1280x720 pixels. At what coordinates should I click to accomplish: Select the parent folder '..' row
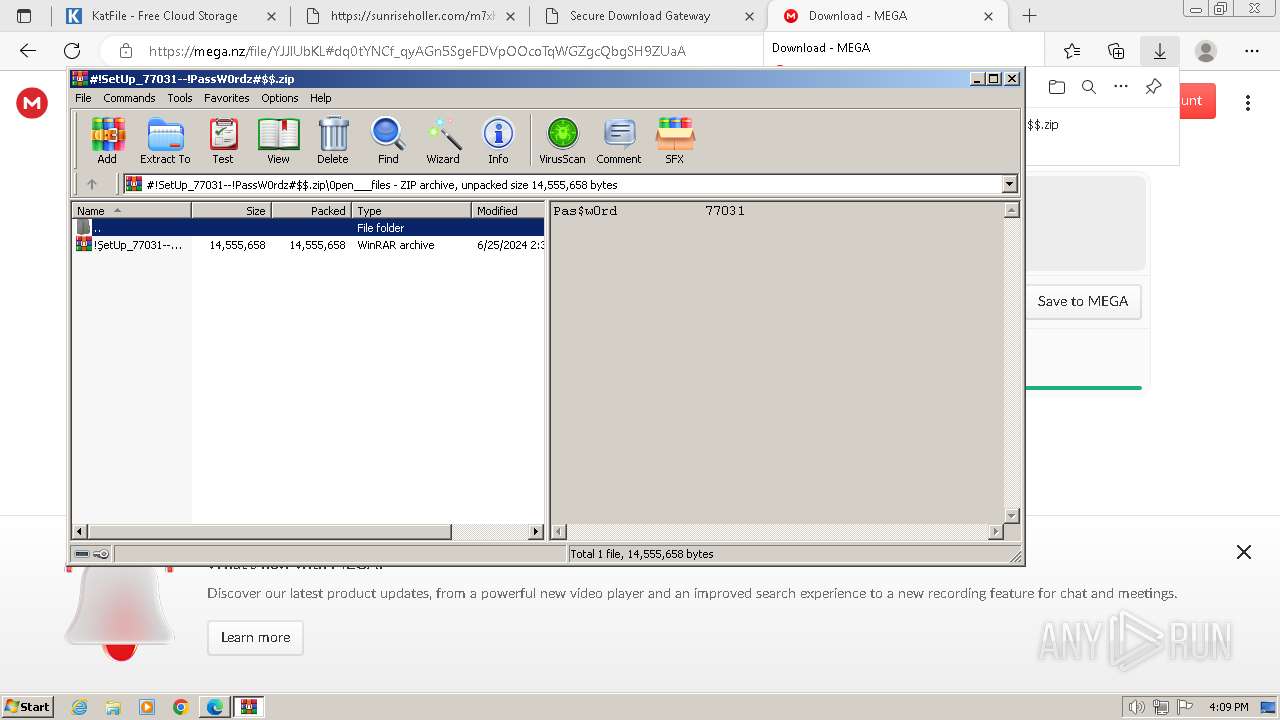coord(308,228)
